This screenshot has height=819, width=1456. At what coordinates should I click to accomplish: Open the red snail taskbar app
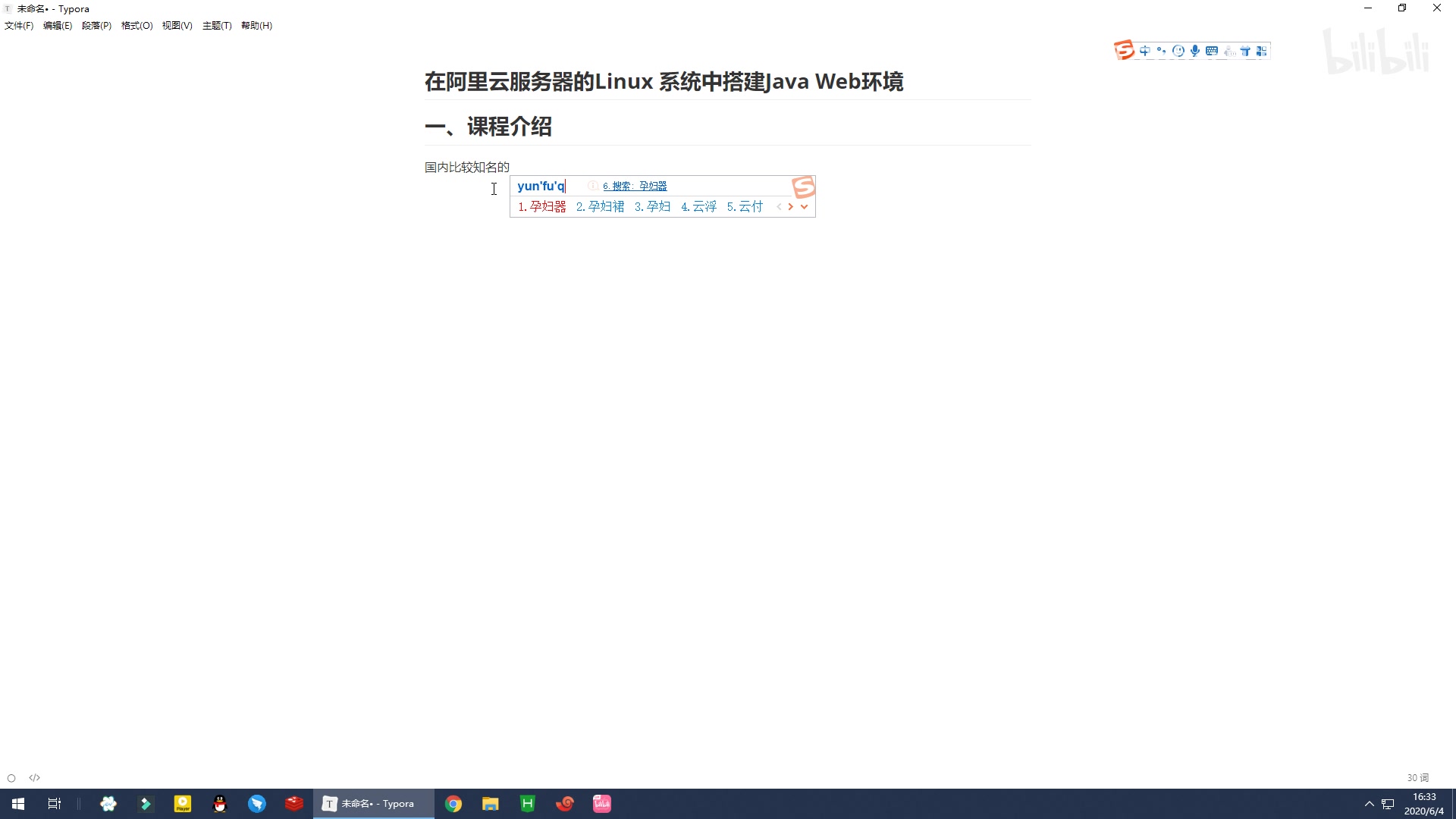pos(565,804)
